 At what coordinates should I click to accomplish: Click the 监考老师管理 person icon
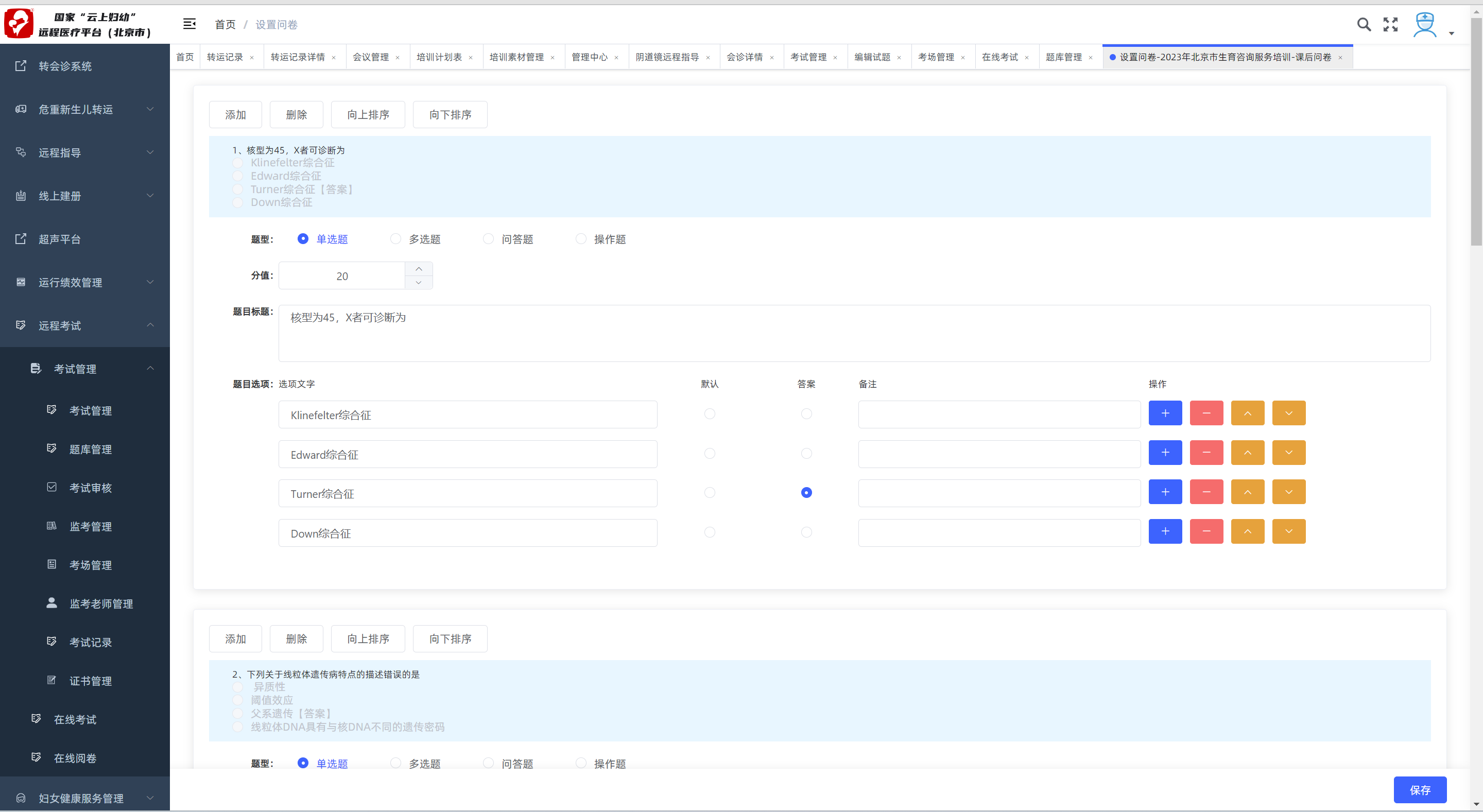51,602
